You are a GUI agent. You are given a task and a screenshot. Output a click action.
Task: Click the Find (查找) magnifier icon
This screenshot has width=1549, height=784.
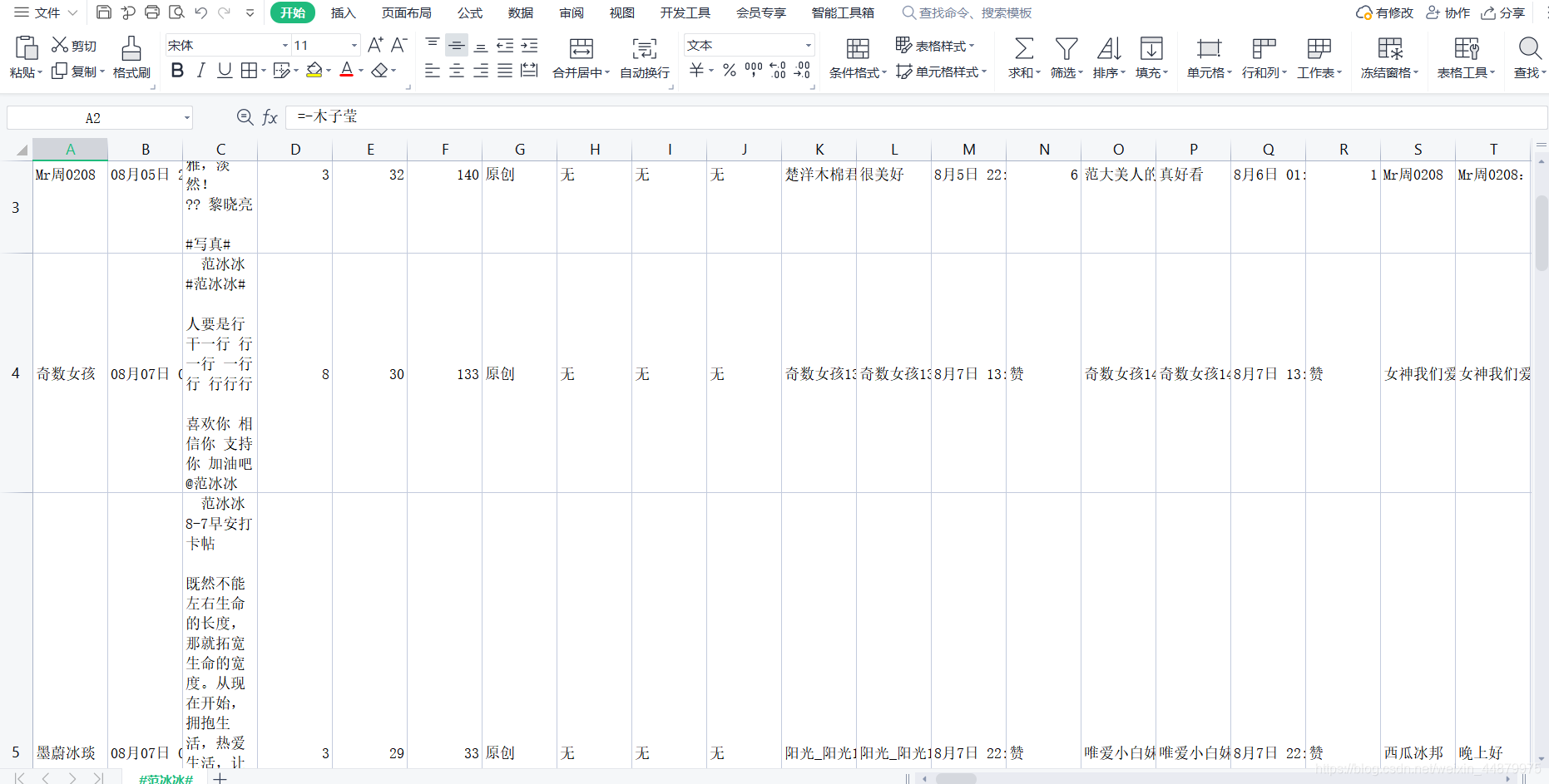point(1530,48)
